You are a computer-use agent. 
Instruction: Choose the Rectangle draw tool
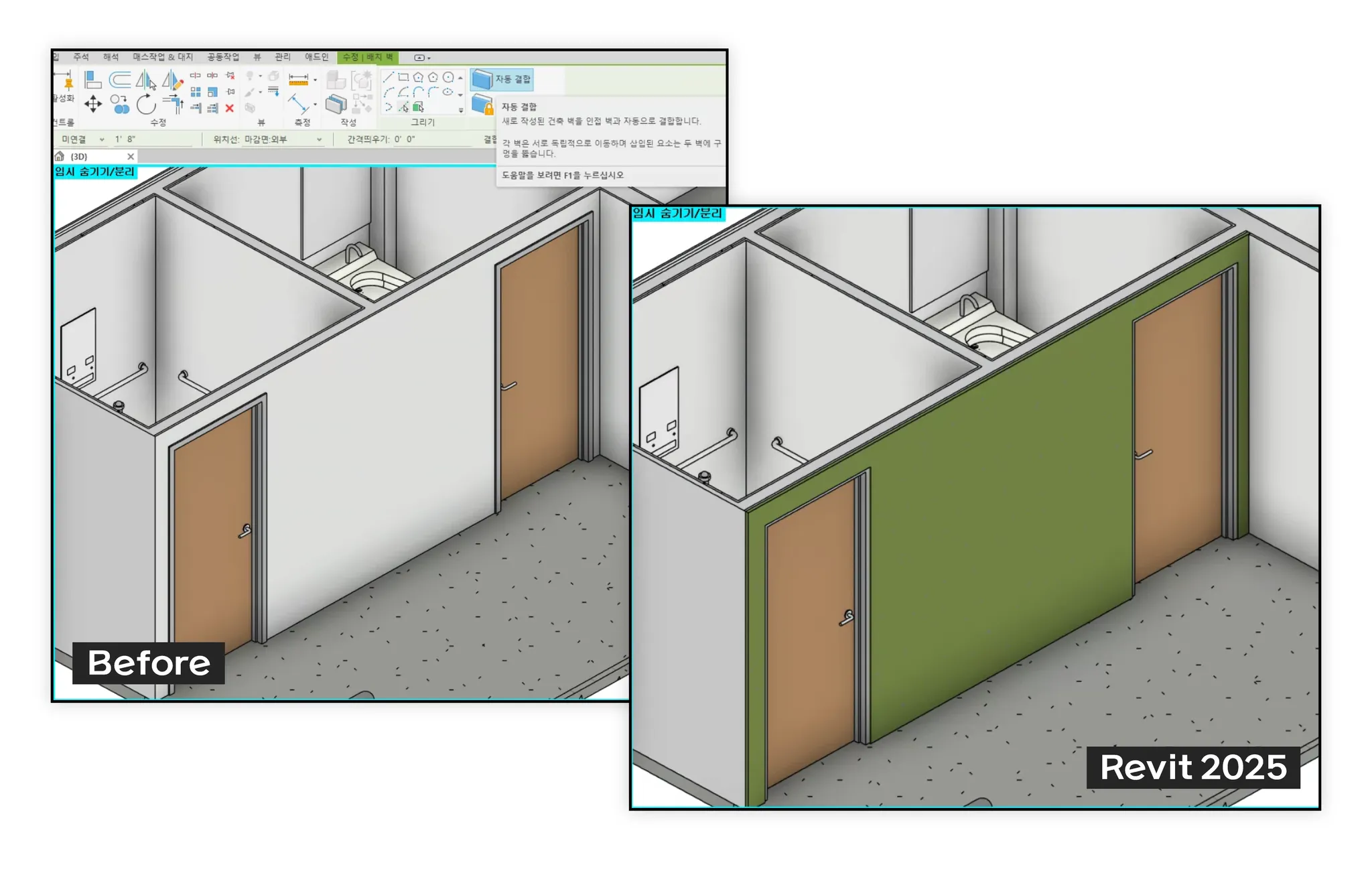(403, 77)
